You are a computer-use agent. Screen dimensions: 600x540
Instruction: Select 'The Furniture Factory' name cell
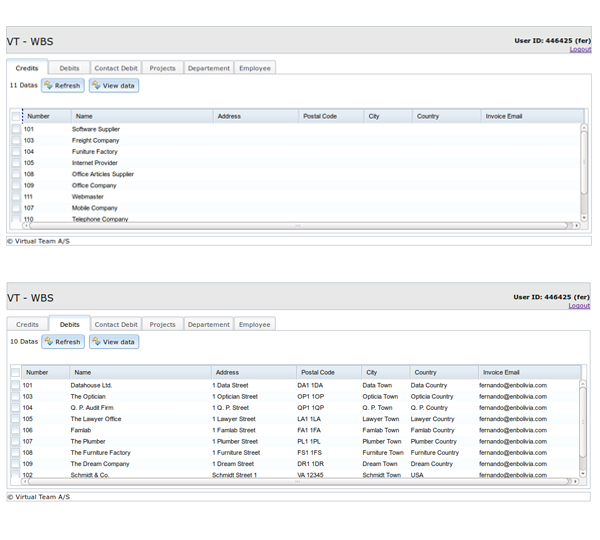[x=101, y=452]
